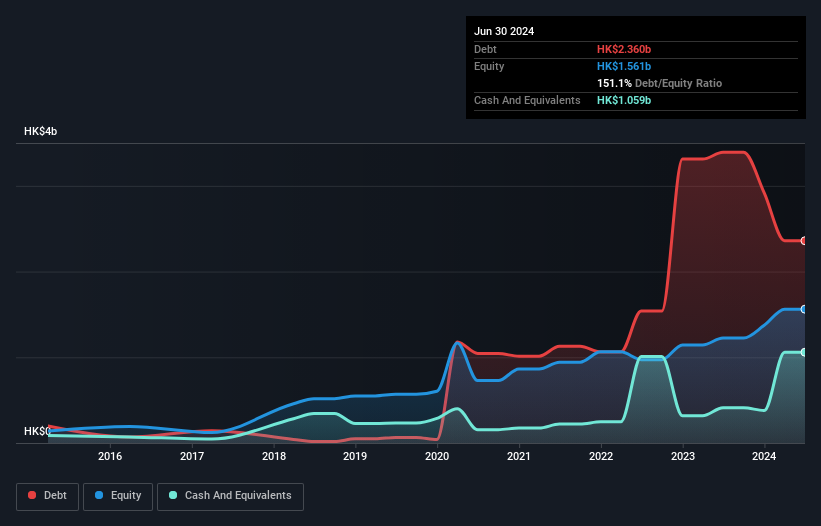Image resolution: width=821 pixels, height=526 pixels.
Task: Click the 2021 x-axis label
Action: (519, 456)
